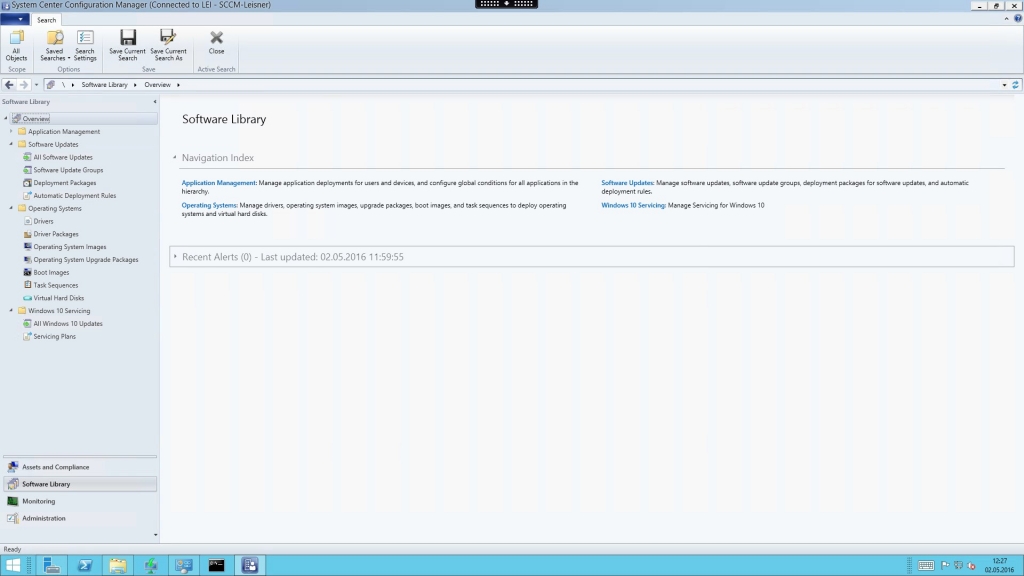This screenshot has height=576, width=1024.
Task: Go forward with the navigation arrow
Action: pos(24,85)
